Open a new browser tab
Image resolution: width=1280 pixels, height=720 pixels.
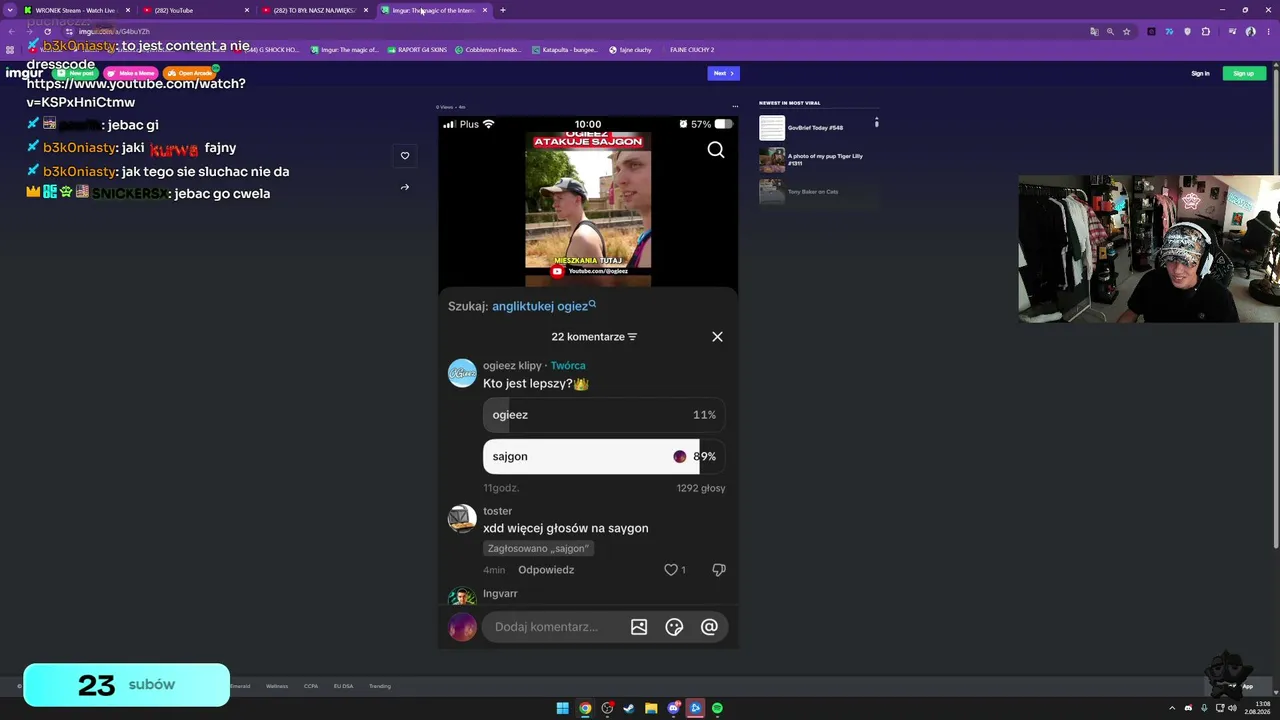click(503, 10)
